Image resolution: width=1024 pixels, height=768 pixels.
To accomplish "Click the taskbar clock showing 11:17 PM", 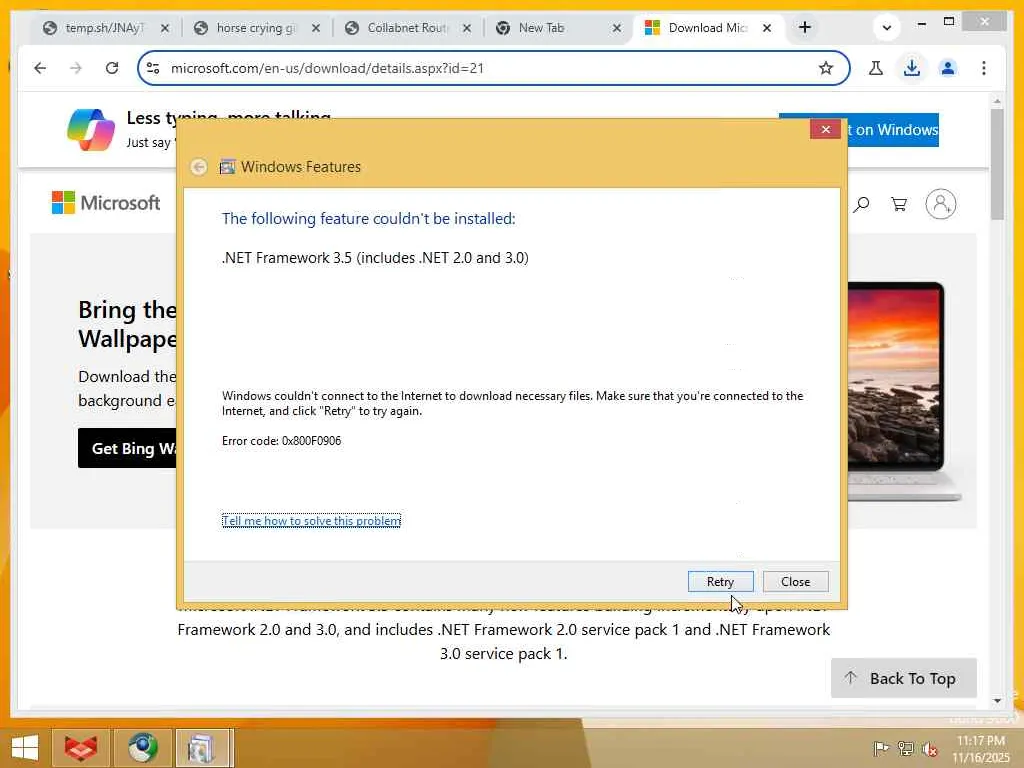I will (x=980, y=749).
